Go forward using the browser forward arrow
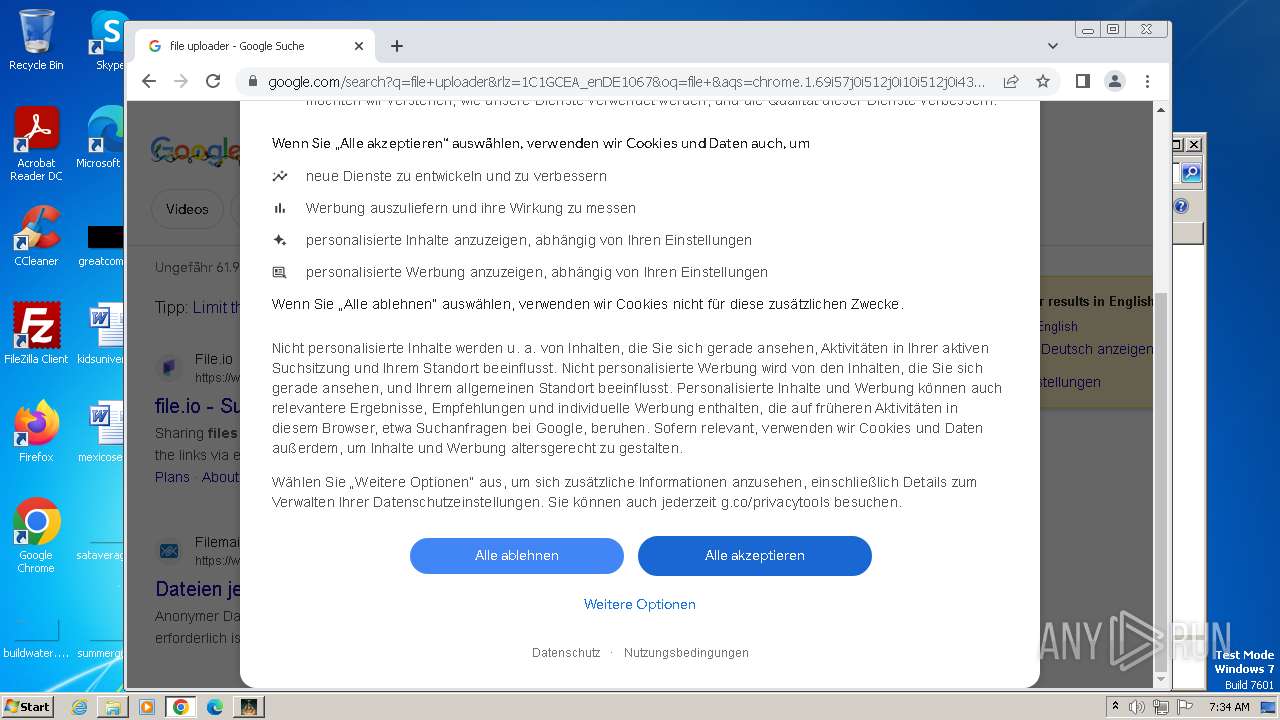 [x=181, y=81]
